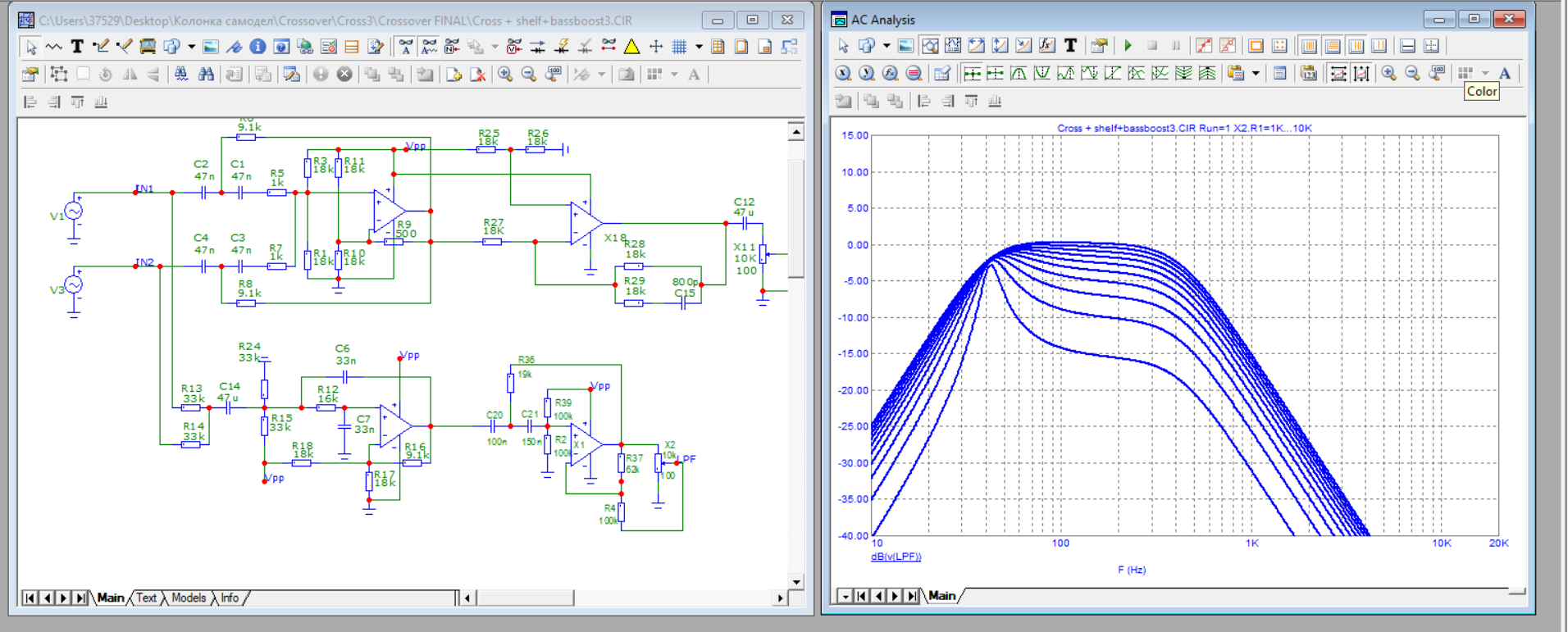This screenshot has height=632, width=1568.
Task: Click the F (Hz) axis label
Action: click(x=1132, y=570)
